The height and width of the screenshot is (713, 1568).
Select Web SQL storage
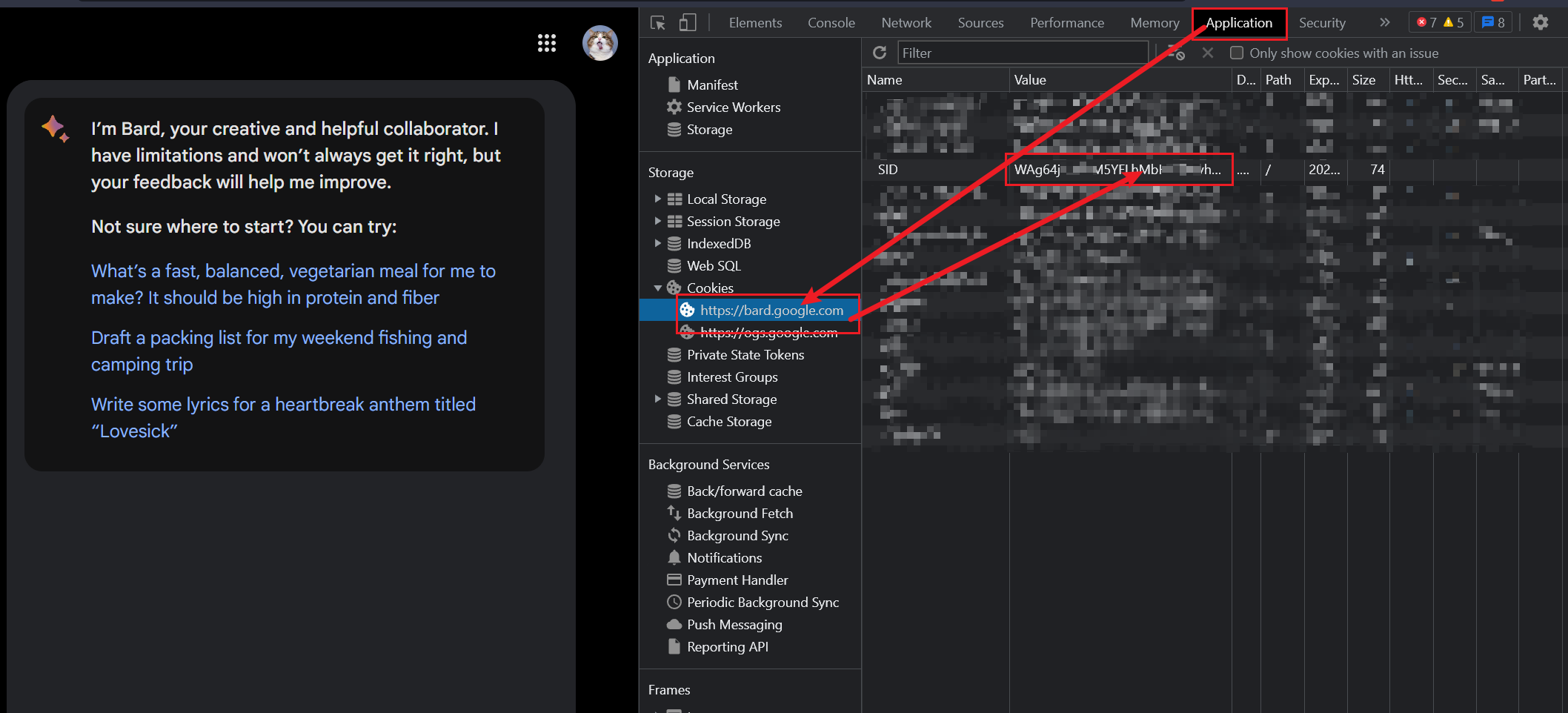(703, 265)
